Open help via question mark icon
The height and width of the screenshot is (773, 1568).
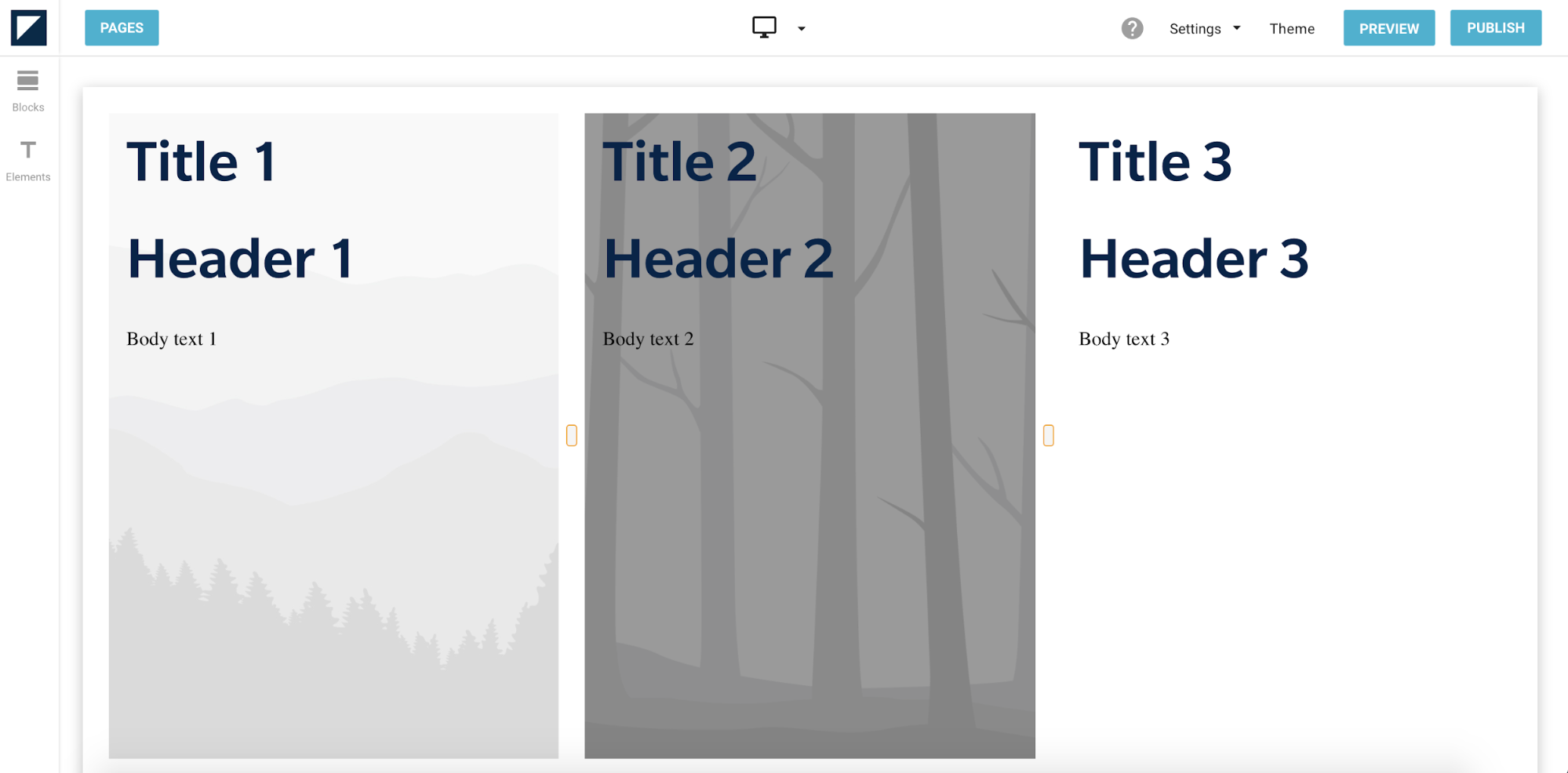coord(1131,28)
